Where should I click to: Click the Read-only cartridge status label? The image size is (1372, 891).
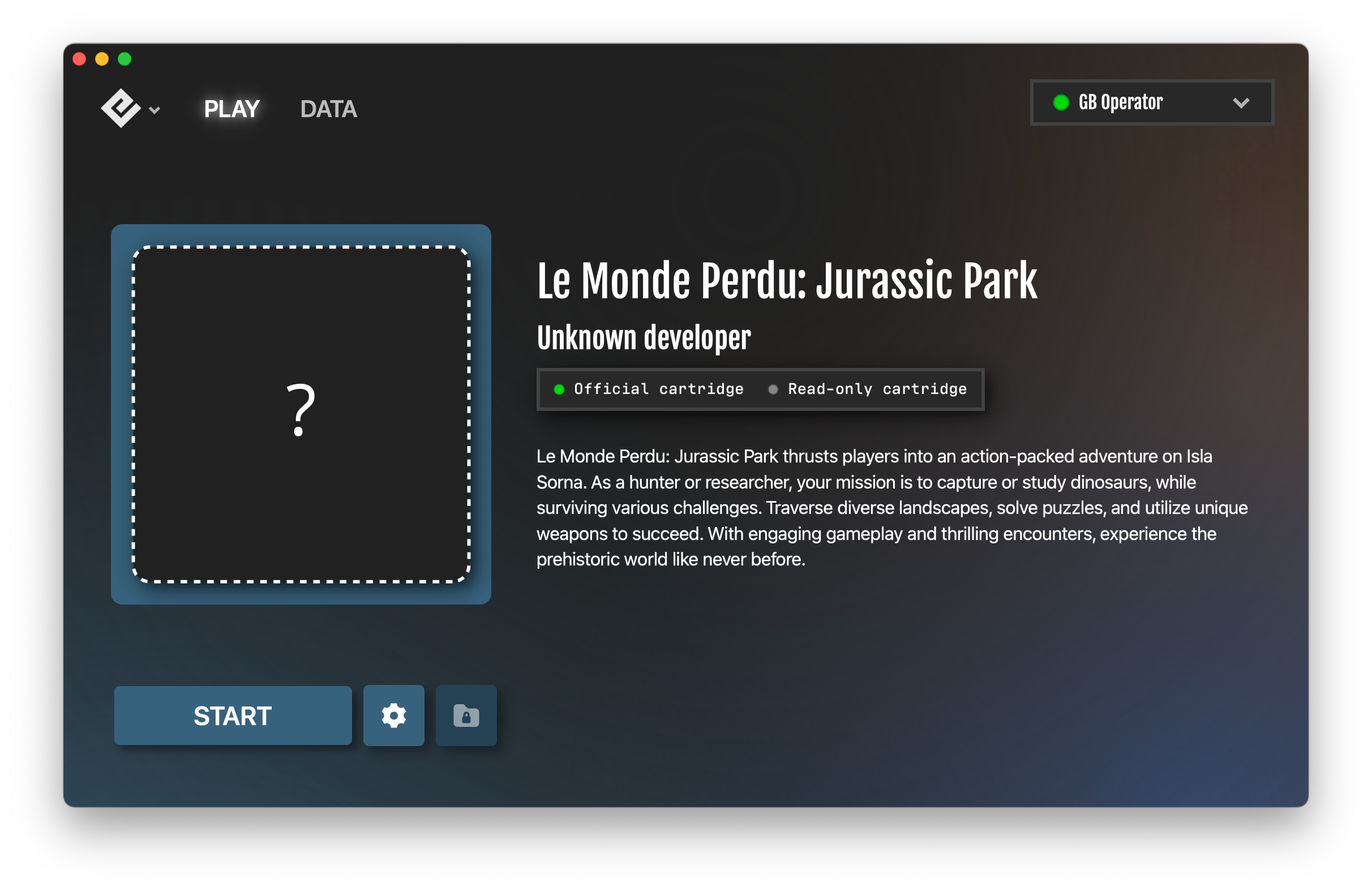pos(877,389)
